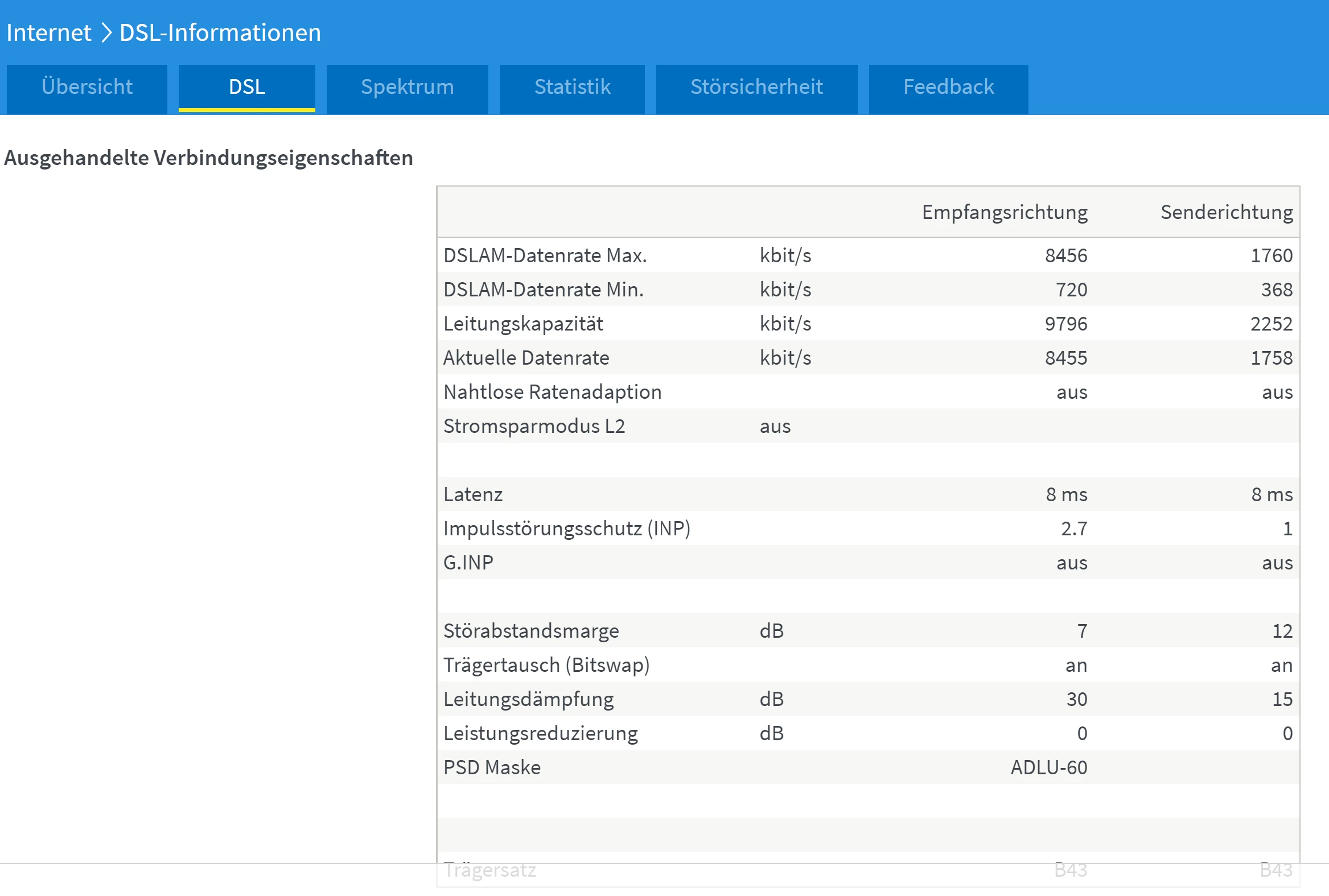
Task: Click DSL-Informationen breadcrumb title
Action: point(220,32)
